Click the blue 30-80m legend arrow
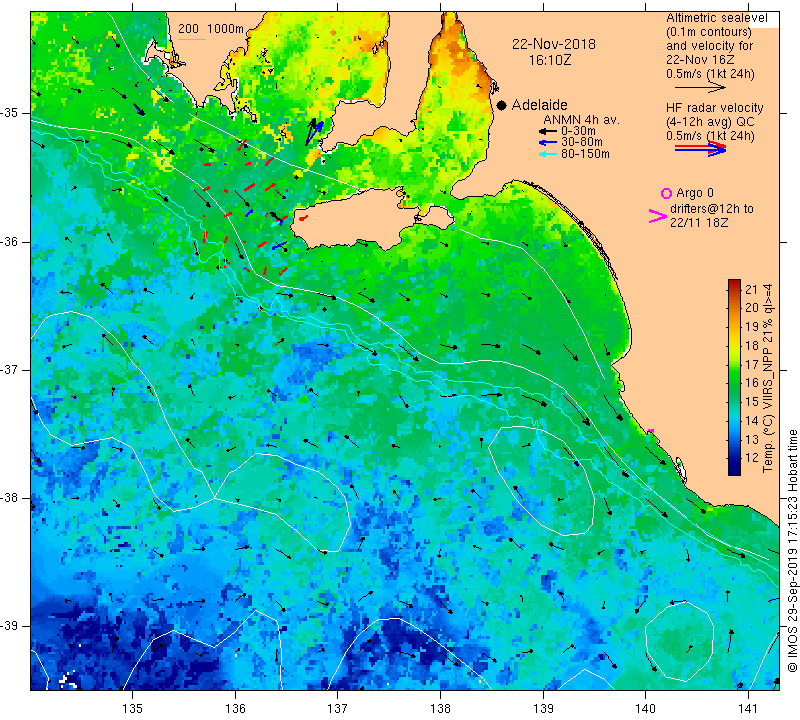This screenshot has height=720, width=800. [x=548, y=142]
